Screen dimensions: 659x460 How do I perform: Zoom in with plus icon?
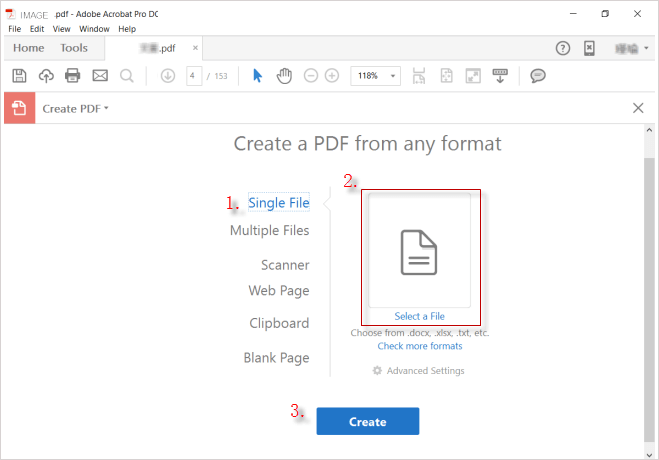(332, 76)
